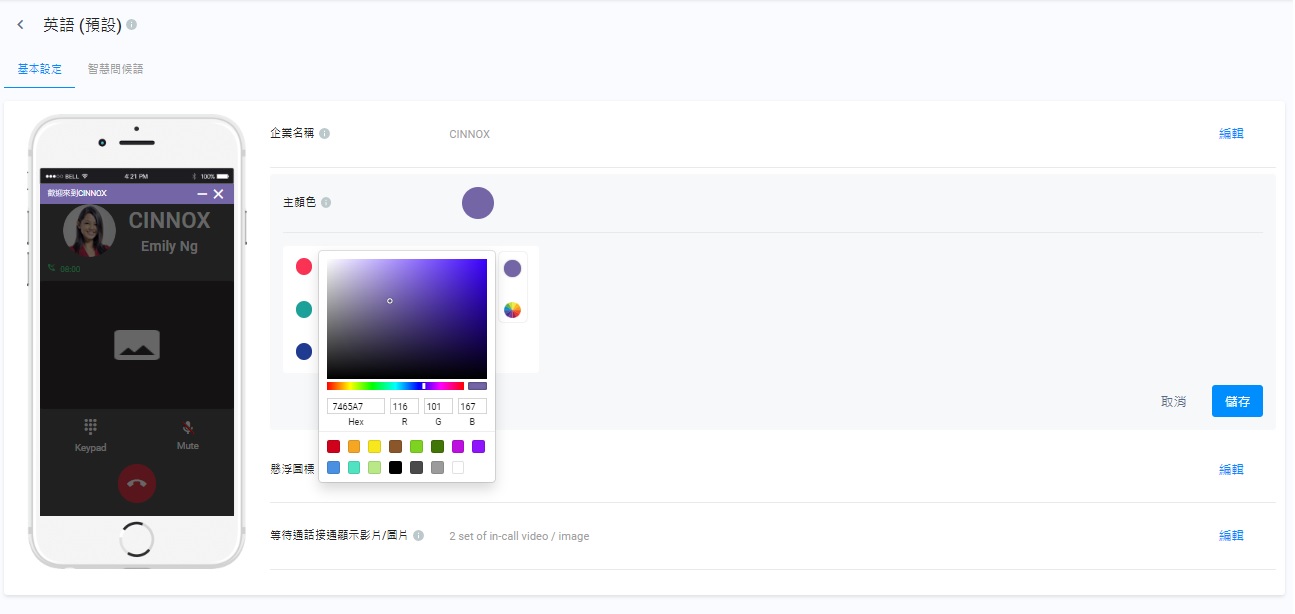Screen dimensions: 1295x614
Task: Pick the dark green swatch in the picker palette
Action: click(x=437, y=447)
